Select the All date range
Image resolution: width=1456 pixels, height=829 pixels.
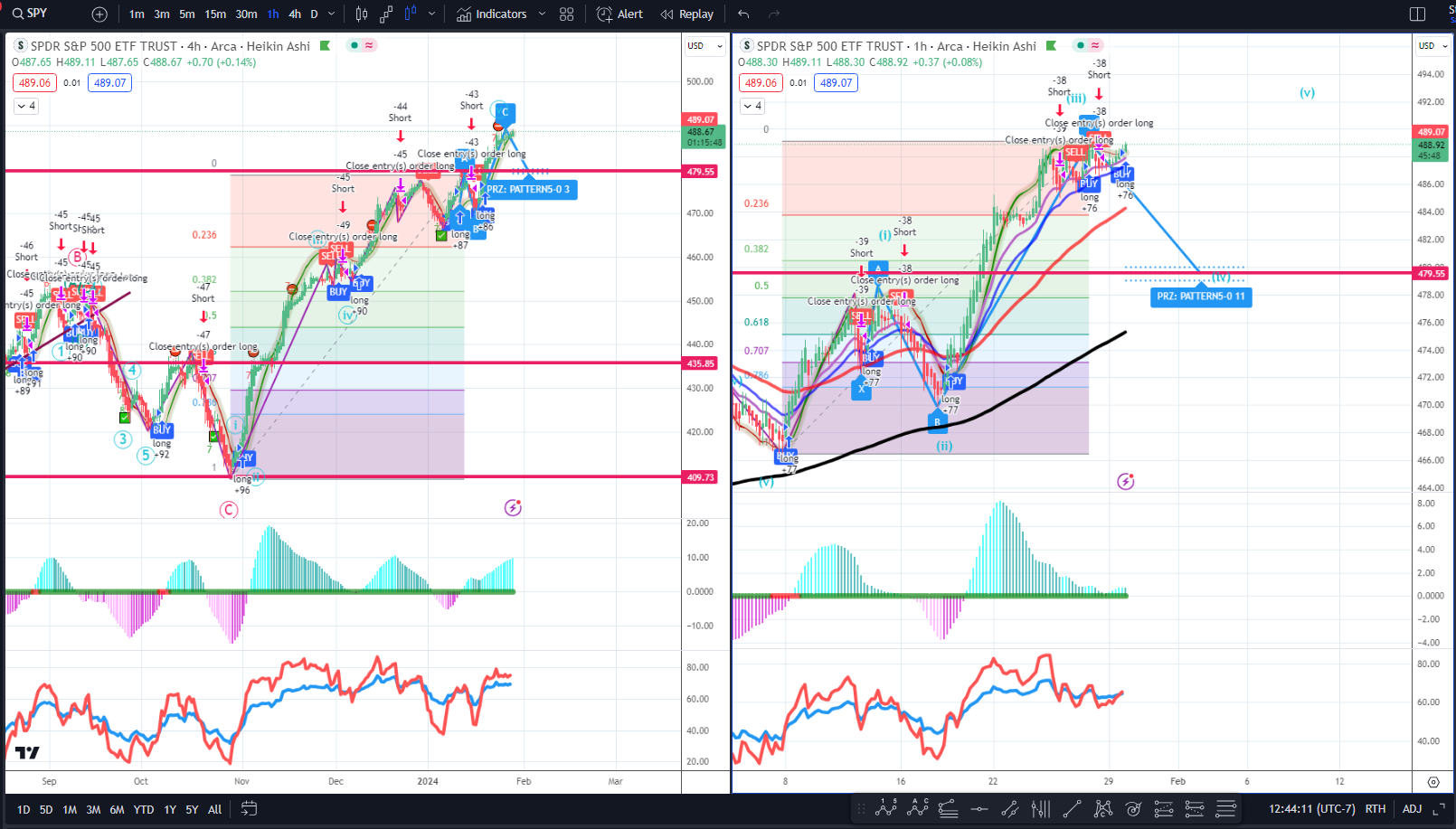(214, 809)
